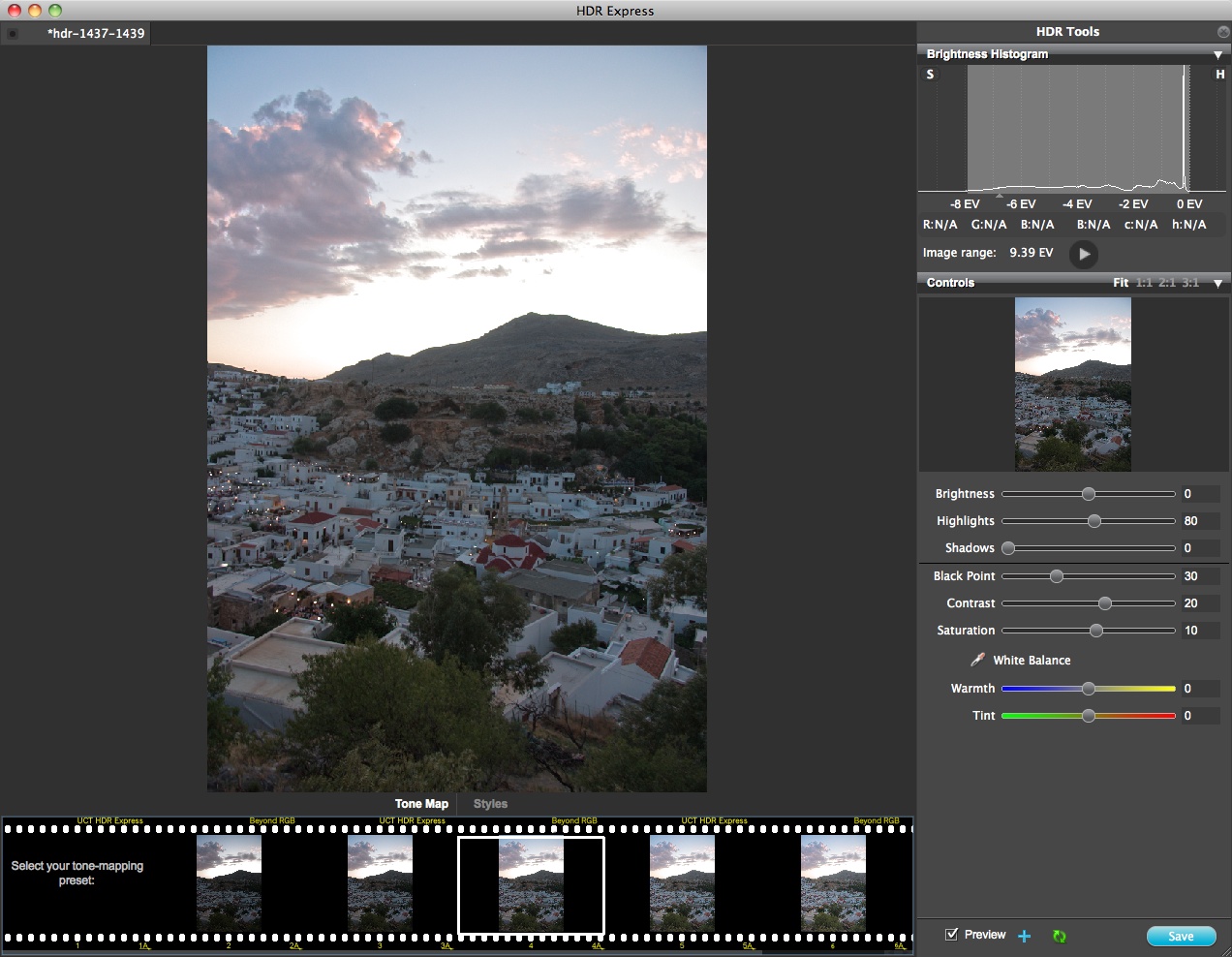Click Fit in the Controls header
The height and width of the screenshot is (957, 1232).
pos(1121,282)
